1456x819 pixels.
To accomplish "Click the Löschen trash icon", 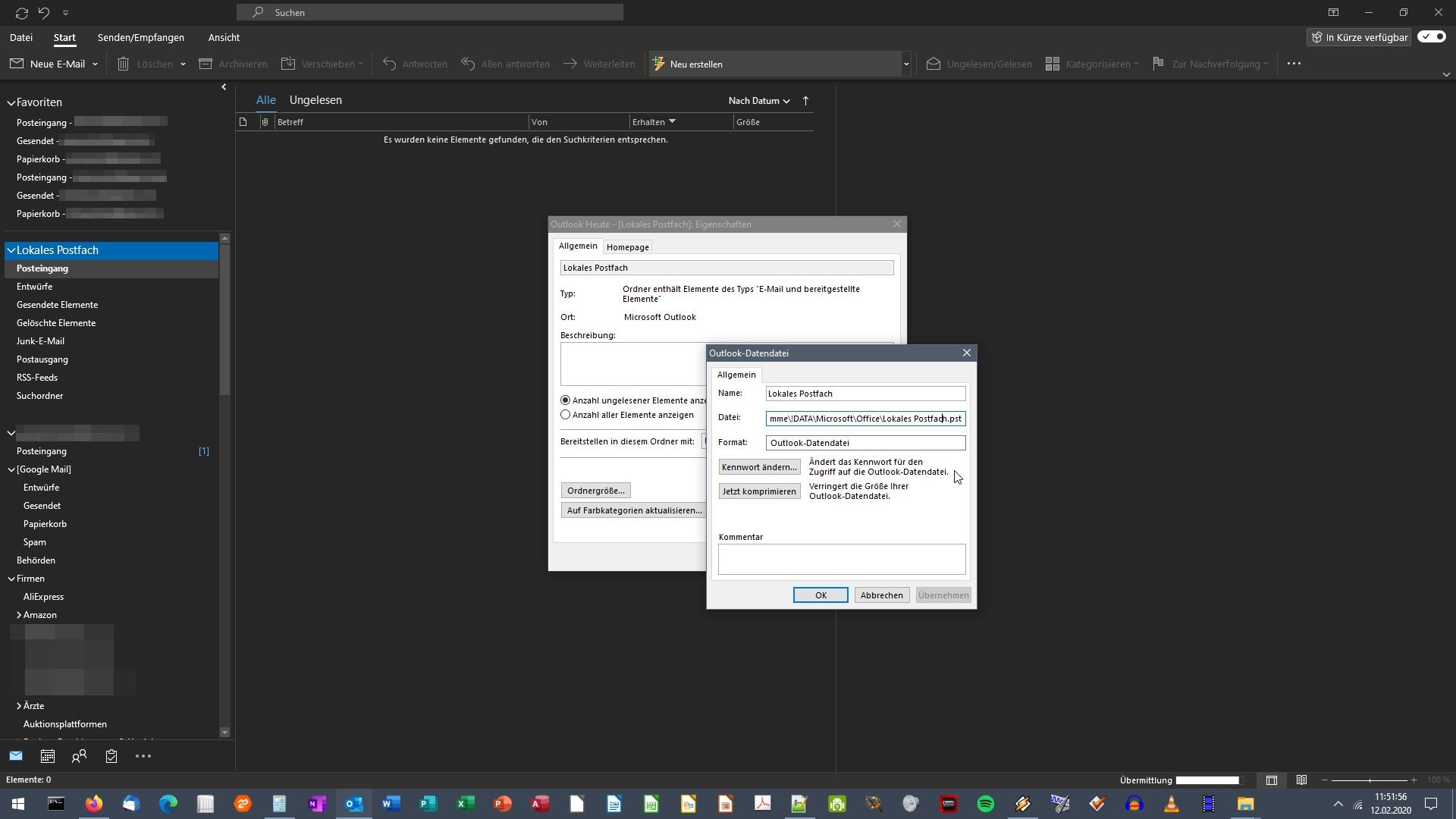I will click(123, 64).
